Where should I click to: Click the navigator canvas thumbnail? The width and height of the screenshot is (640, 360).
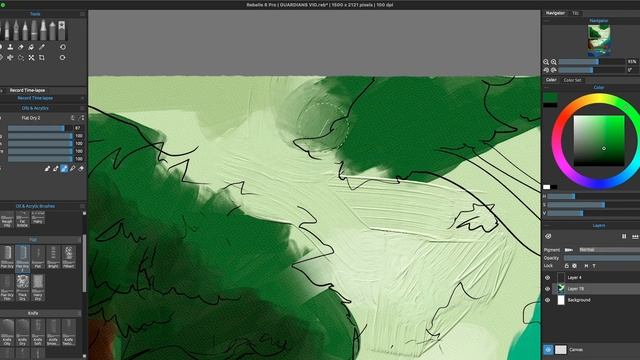point(599,40)
